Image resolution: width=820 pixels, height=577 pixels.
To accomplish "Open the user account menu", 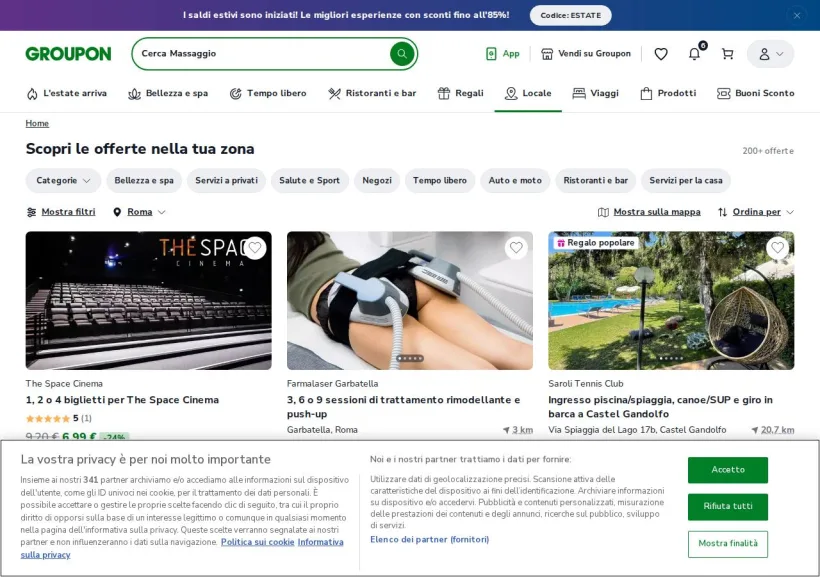I will pos(770,54).
